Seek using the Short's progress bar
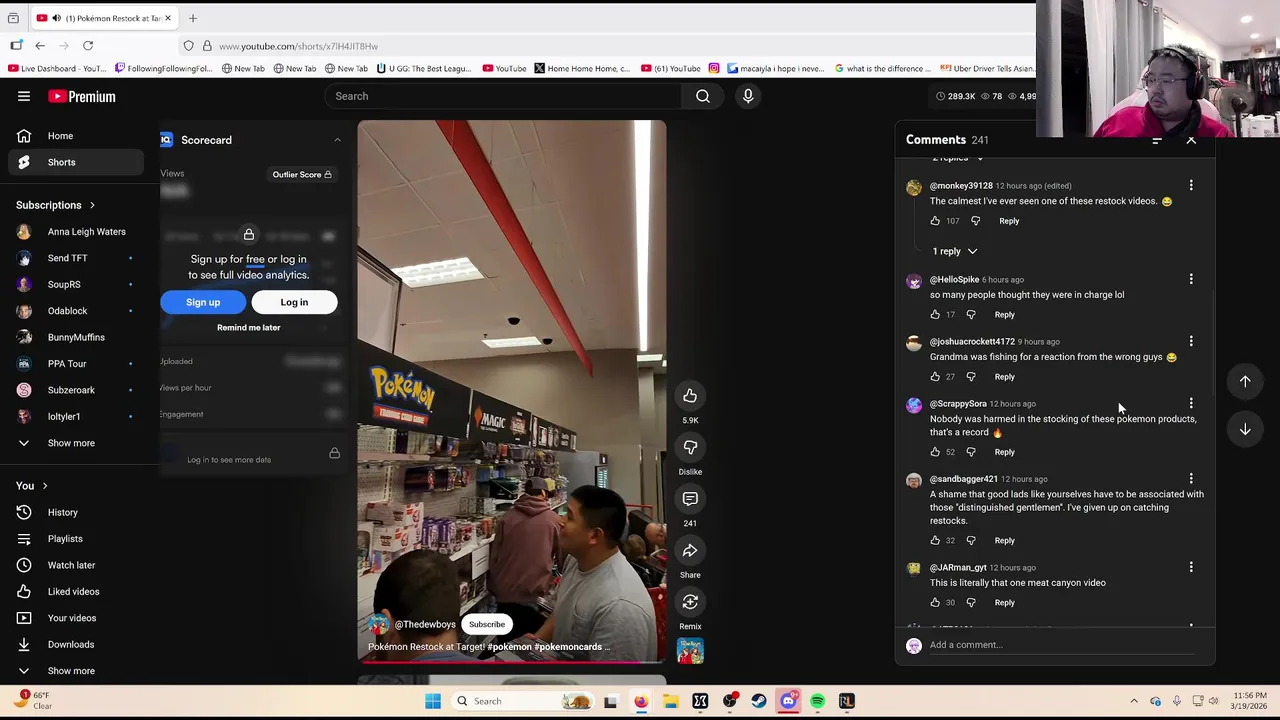This screenshot has height=720, width=1280. (512, 662)
